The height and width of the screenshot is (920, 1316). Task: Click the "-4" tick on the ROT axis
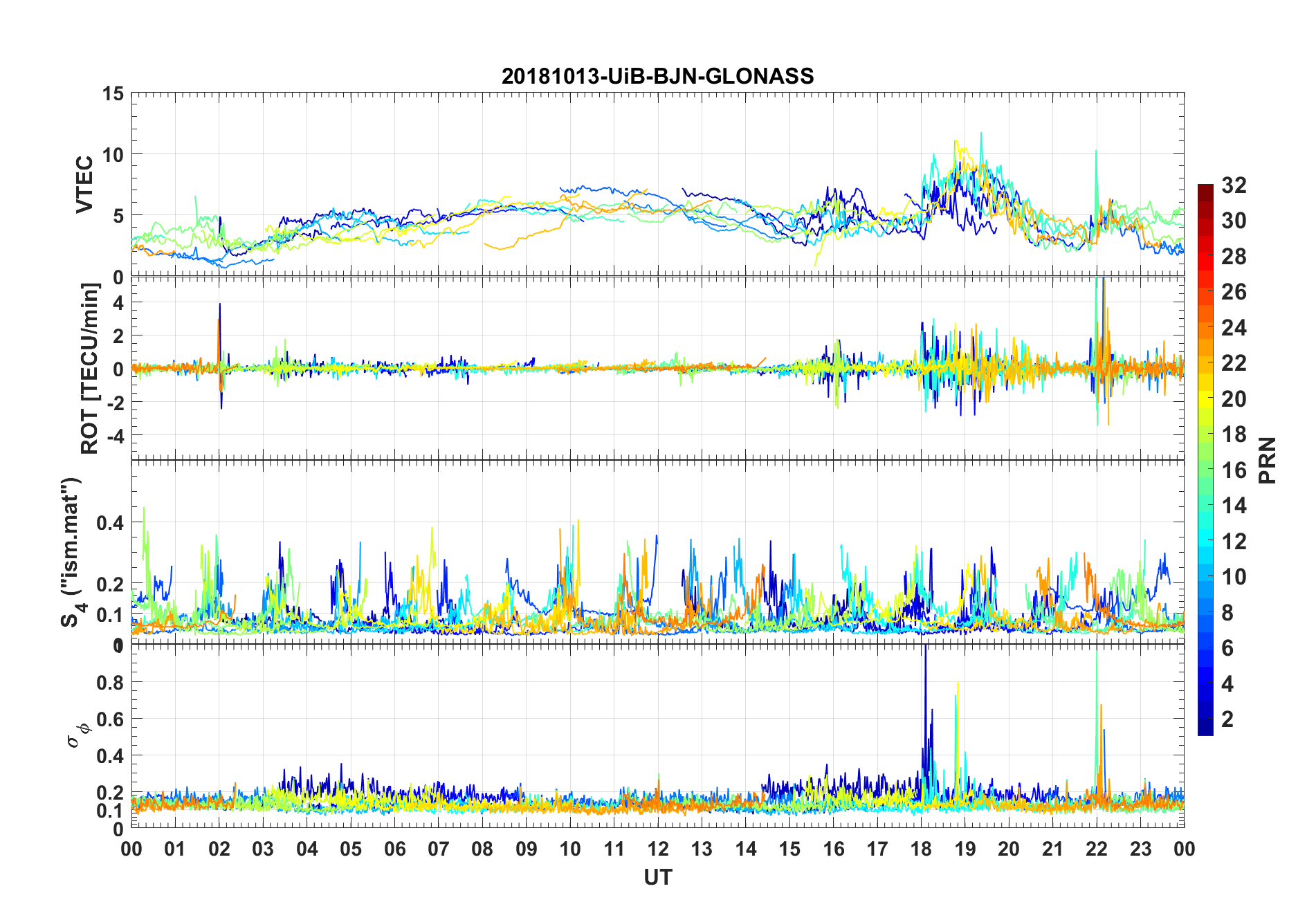(116, 436)
